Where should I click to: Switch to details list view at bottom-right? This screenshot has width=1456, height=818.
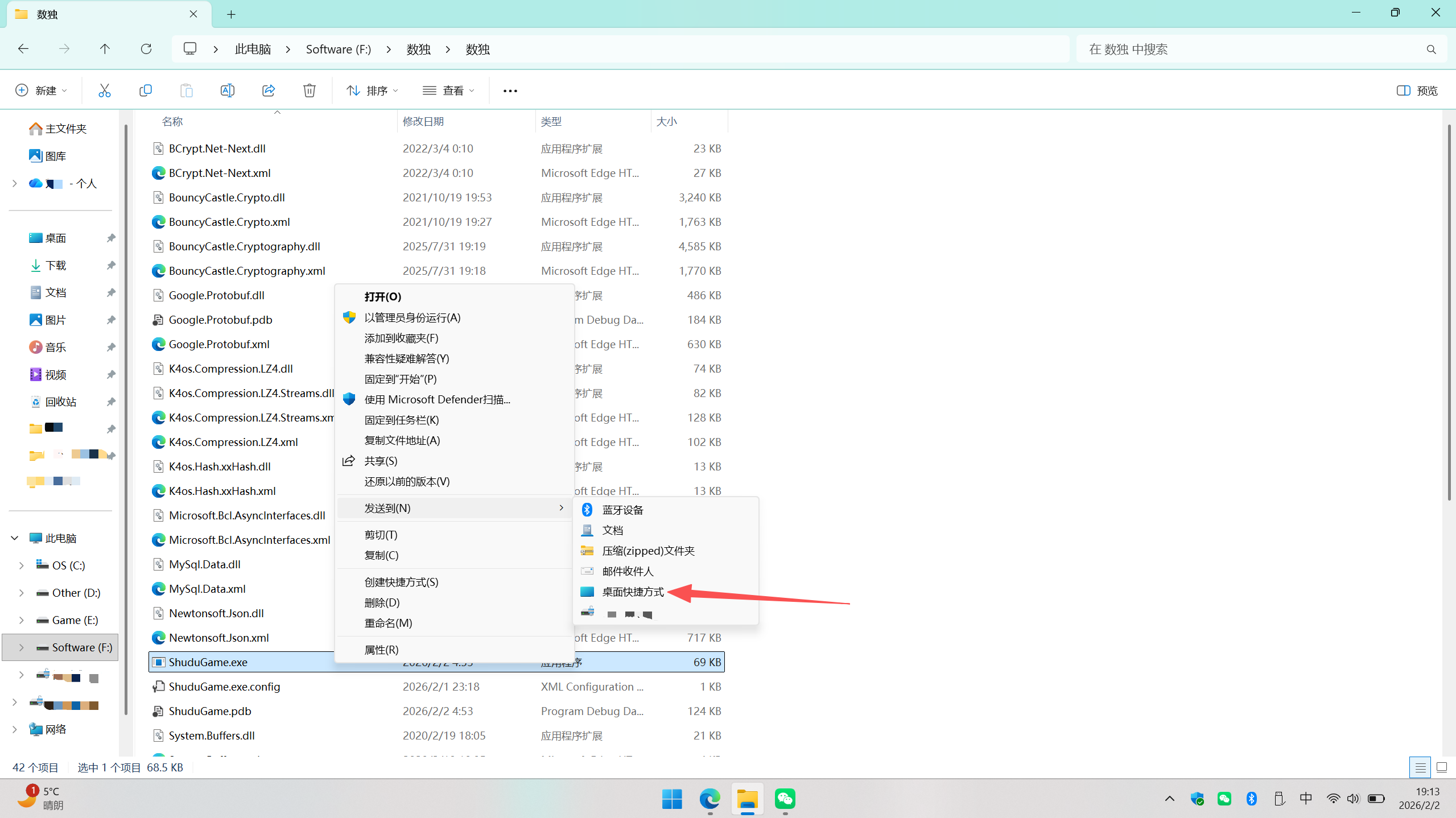click(x=1420, y=767)
